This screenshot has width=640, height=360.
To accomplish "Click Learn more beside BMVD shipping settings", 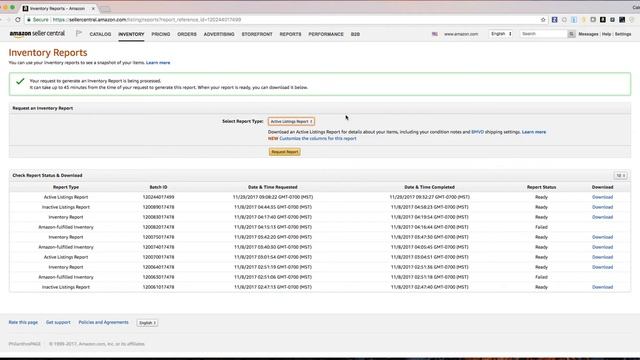I will click(x=534, y=132).
